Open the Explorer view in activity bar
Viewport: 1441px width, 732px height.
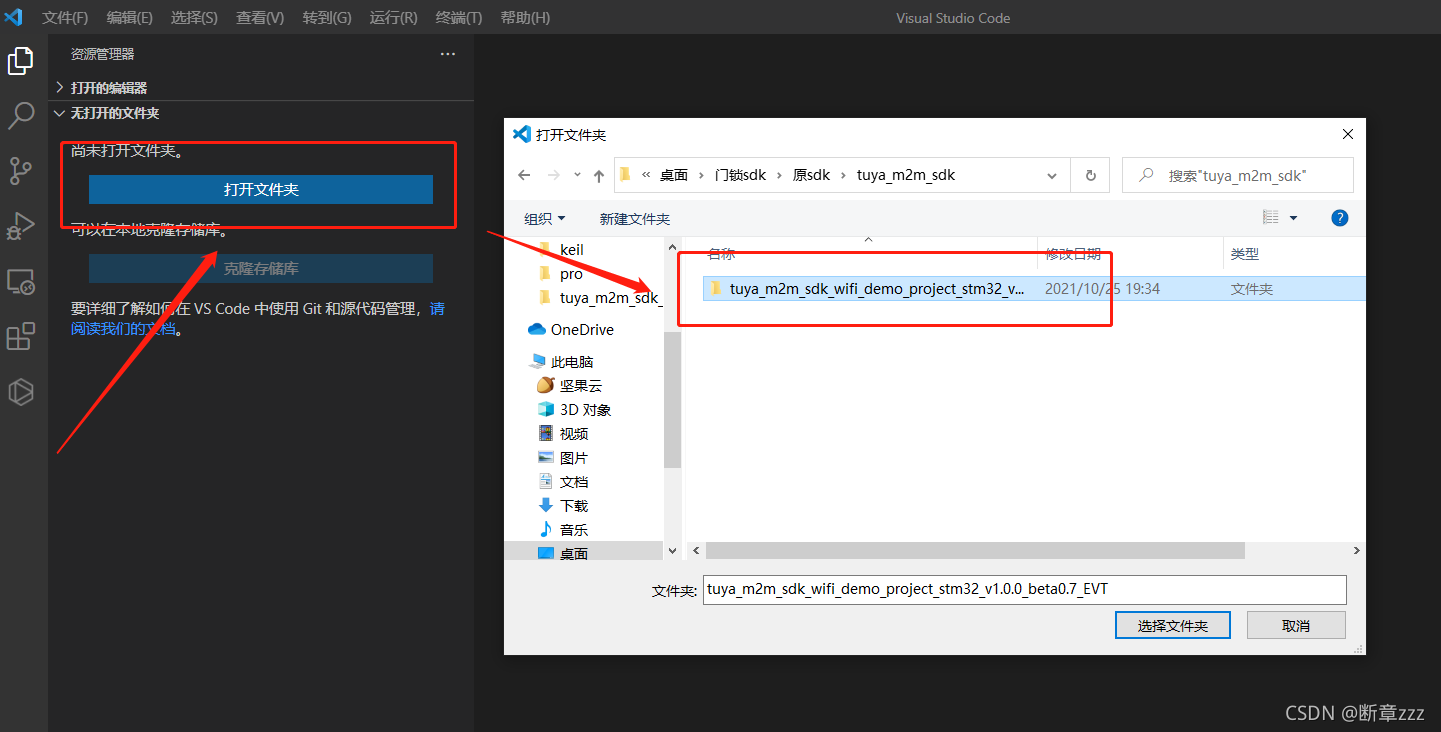(x=20, y=61)
